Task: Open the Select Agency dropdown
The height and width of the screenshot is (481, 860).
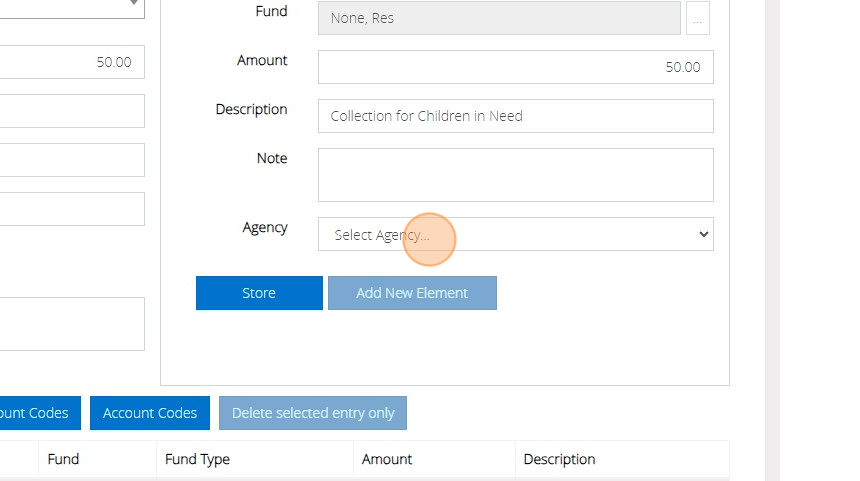Action: (515, 234)
